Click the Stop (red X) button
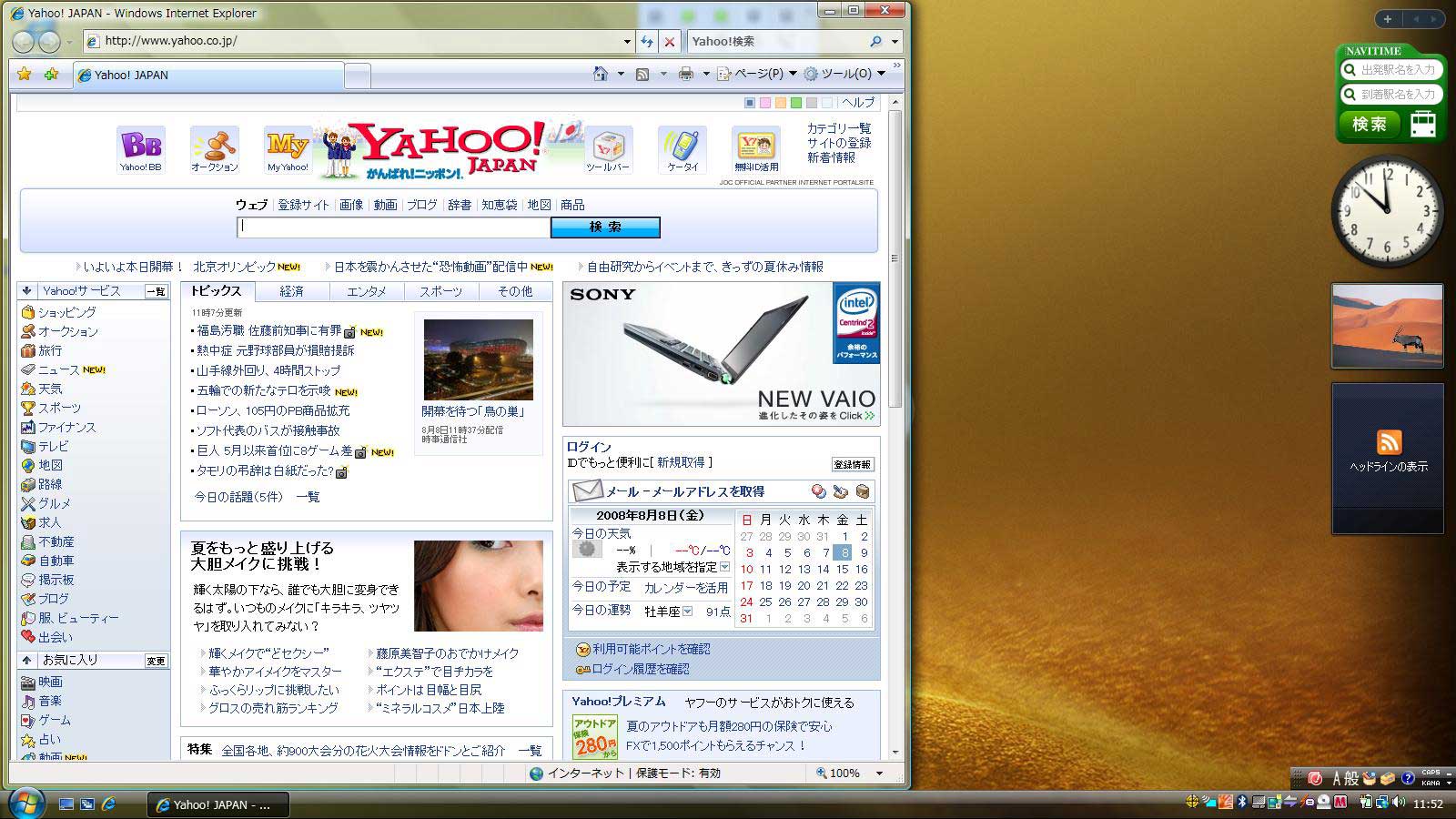1456x819 pixels. [x=670, y=41]
